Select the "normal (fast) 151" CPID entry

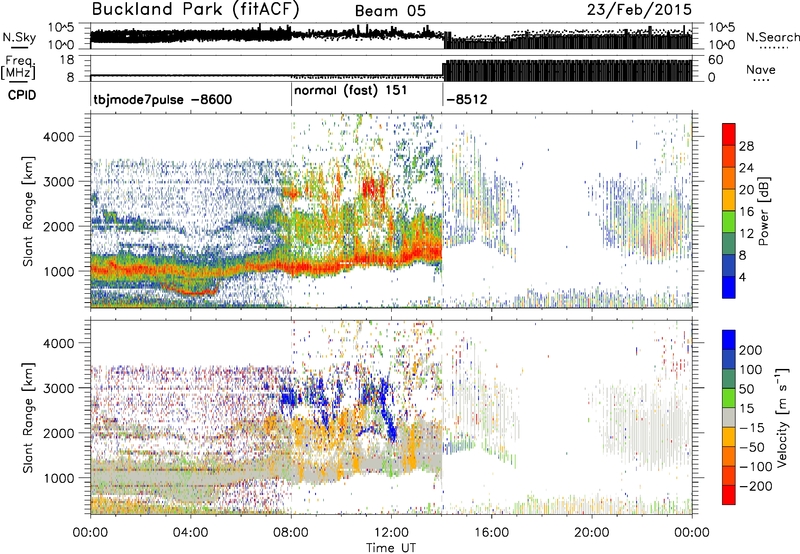[x=351, y=91]
